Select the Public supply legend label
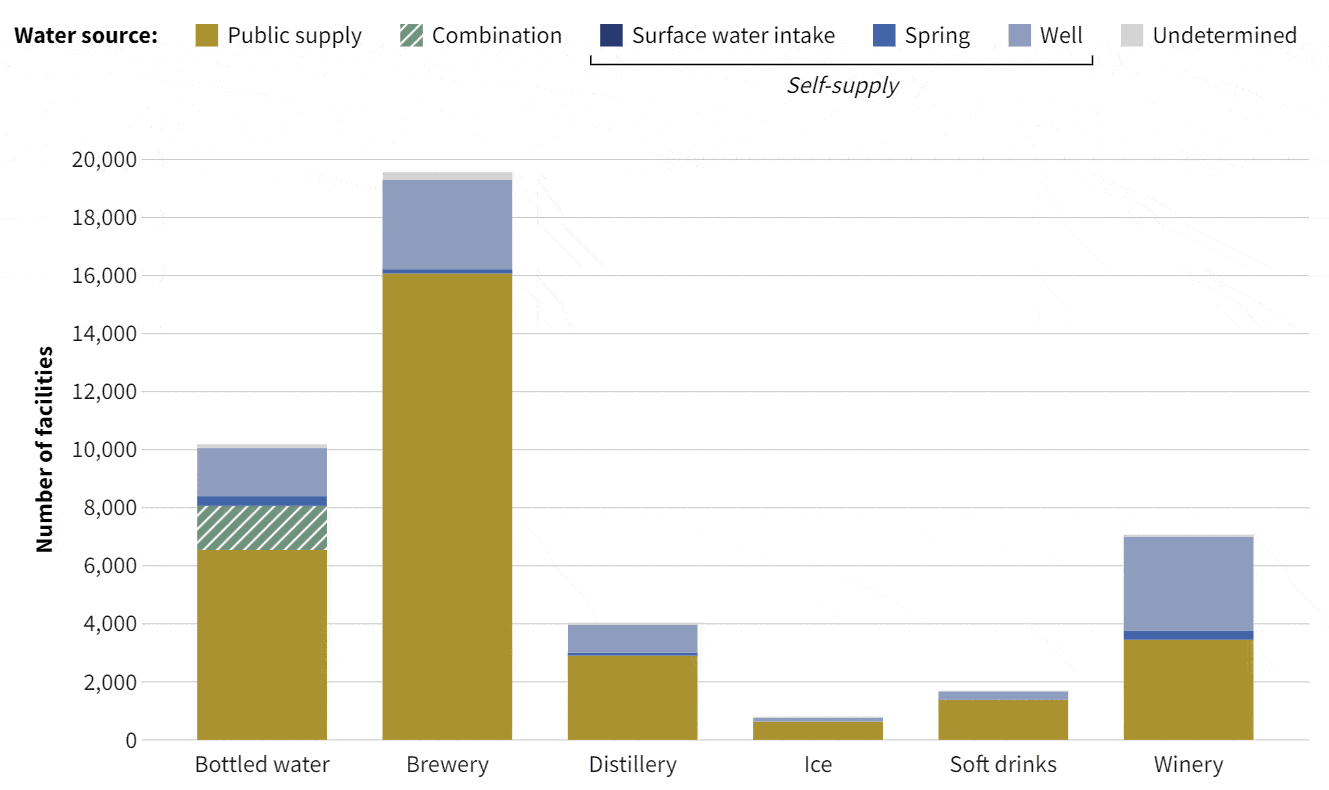The height and width of the screenshot is (790, 1329). click(294, 36)
